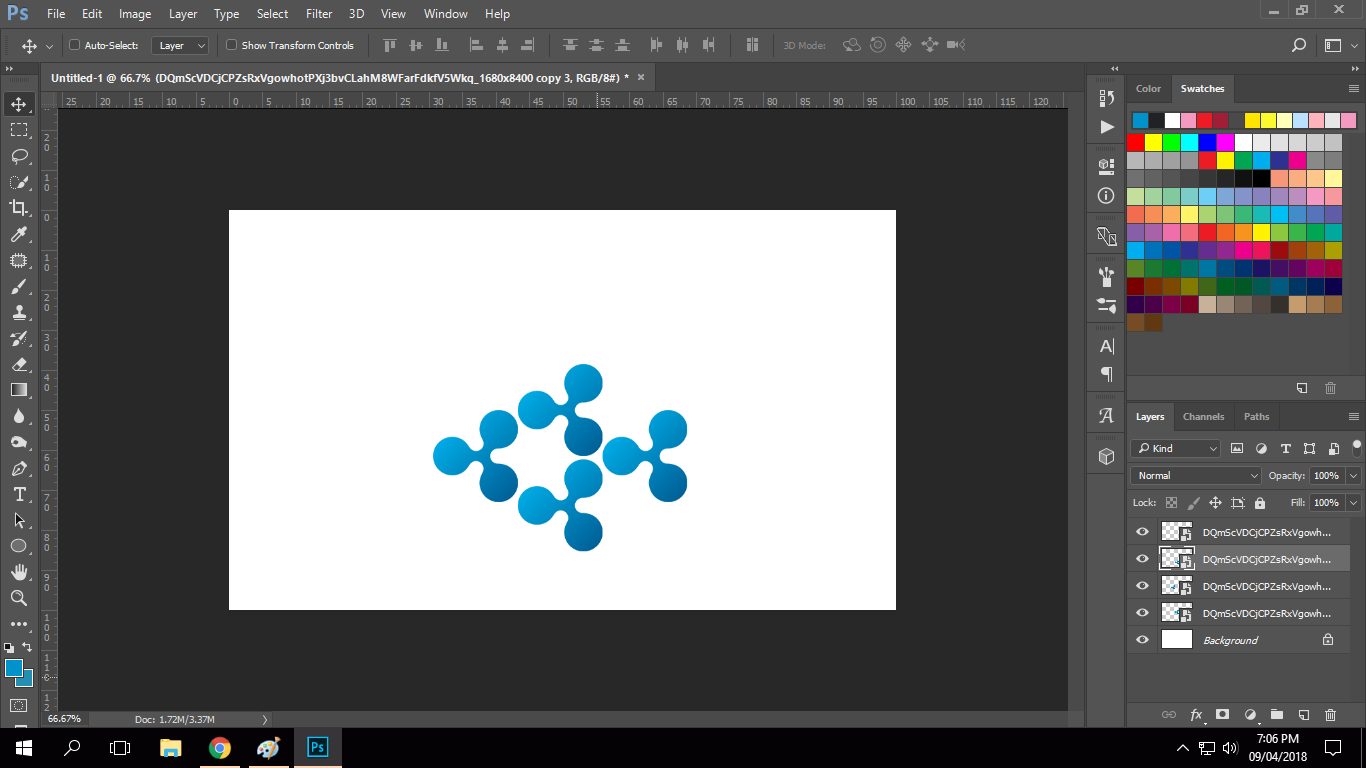1366x768 pixels.
Task: Select the Background layer thumbnail
Action: click(1177, 640)
